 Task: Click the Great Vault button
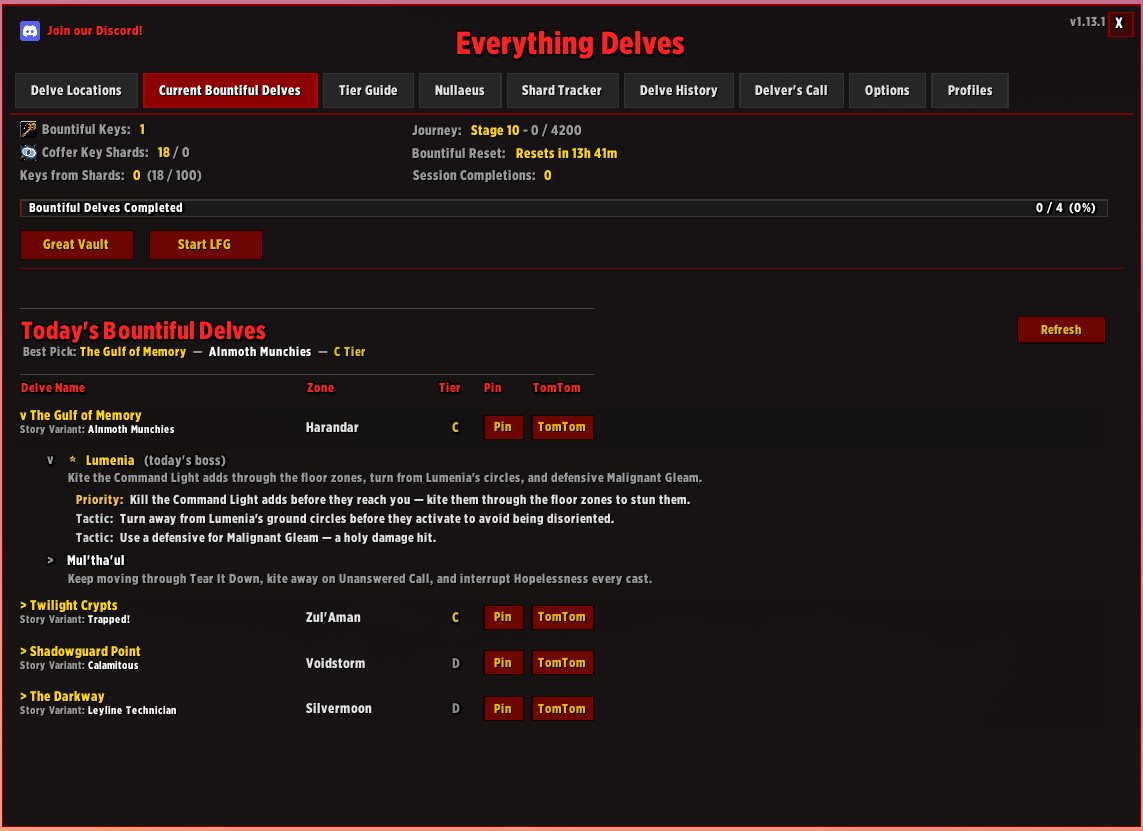(x=77, y=245)
